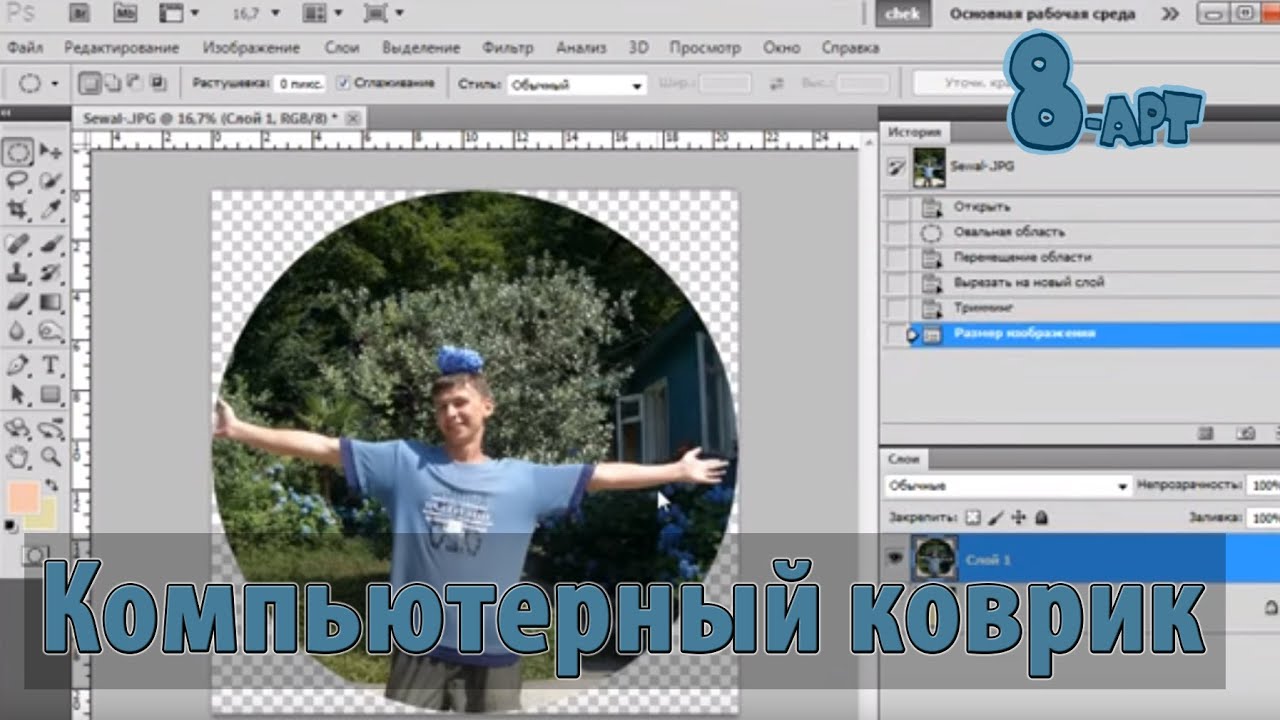The height and width of the screenshot is (720, 1280).
Task: Select the Elliptical Marquee tool in toolbox
Action: [18, 152]
